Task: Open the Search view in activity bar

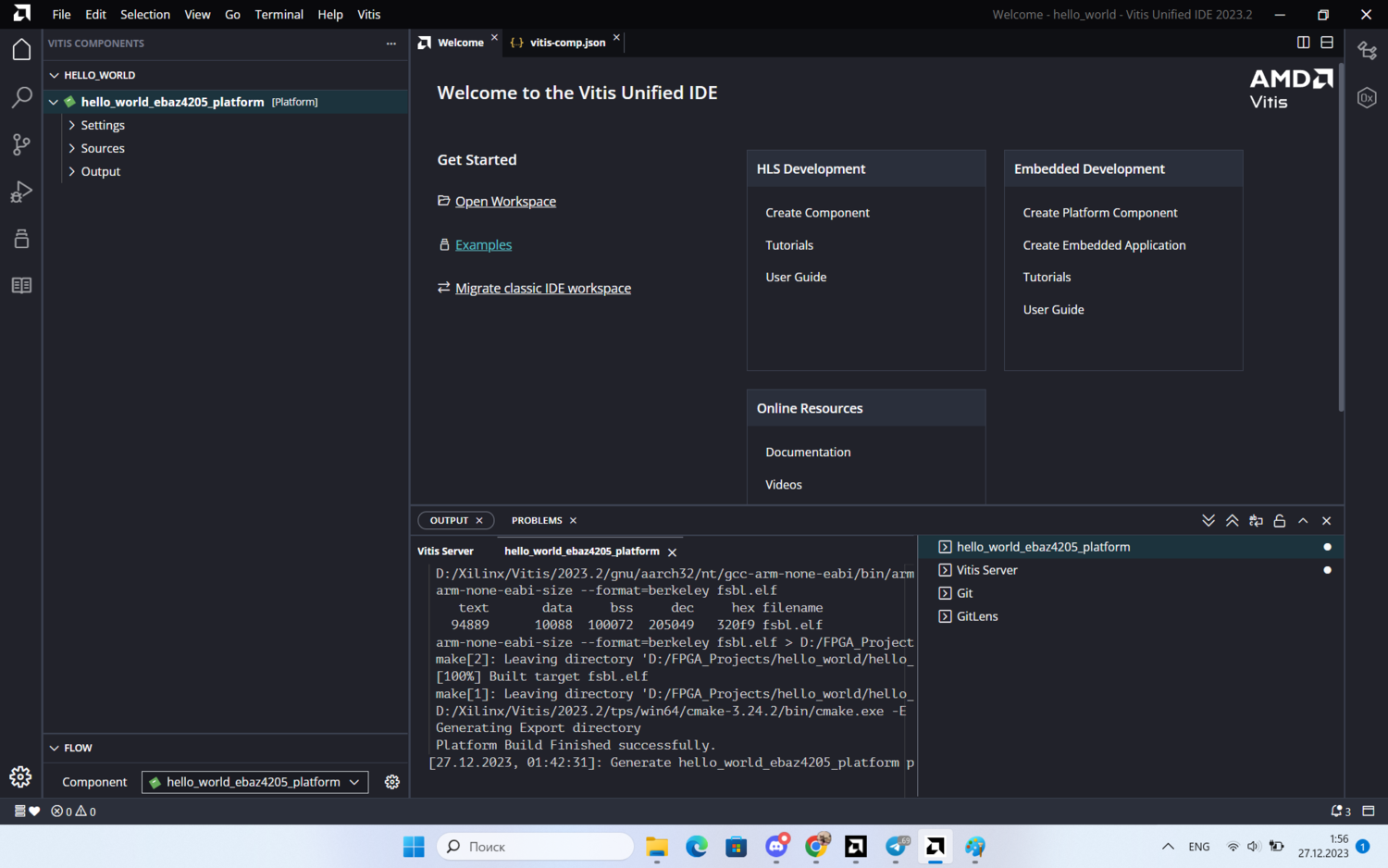Action: click(21, 97)
